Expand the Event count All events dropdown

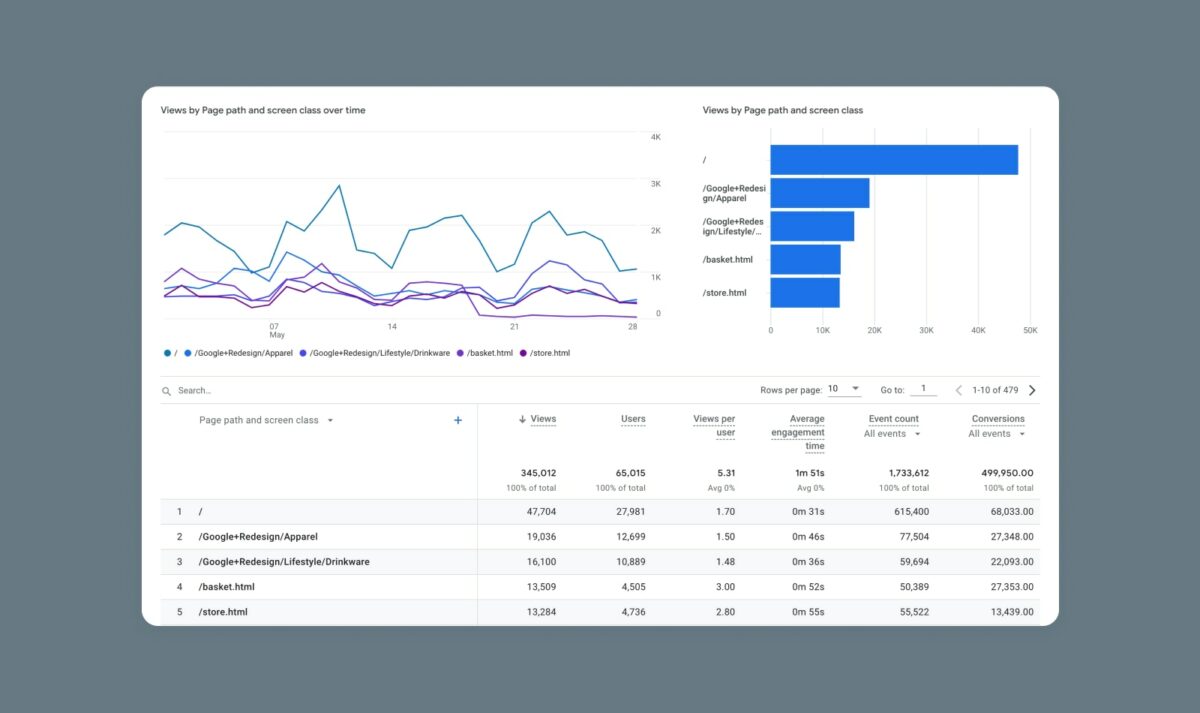tap(891, 433)
